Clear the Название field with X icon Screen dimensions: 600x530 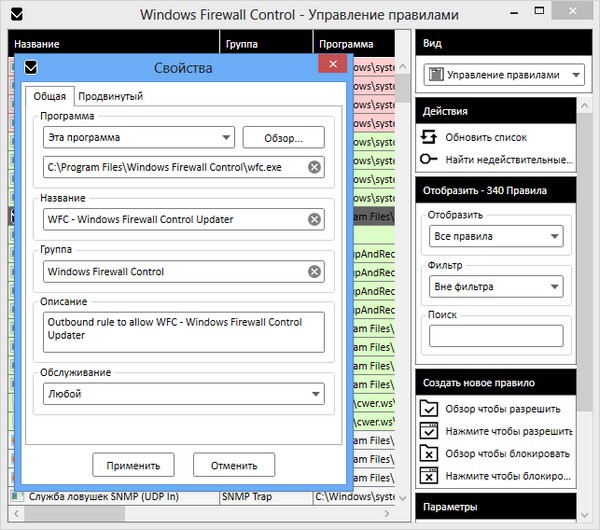coord(314,219)
